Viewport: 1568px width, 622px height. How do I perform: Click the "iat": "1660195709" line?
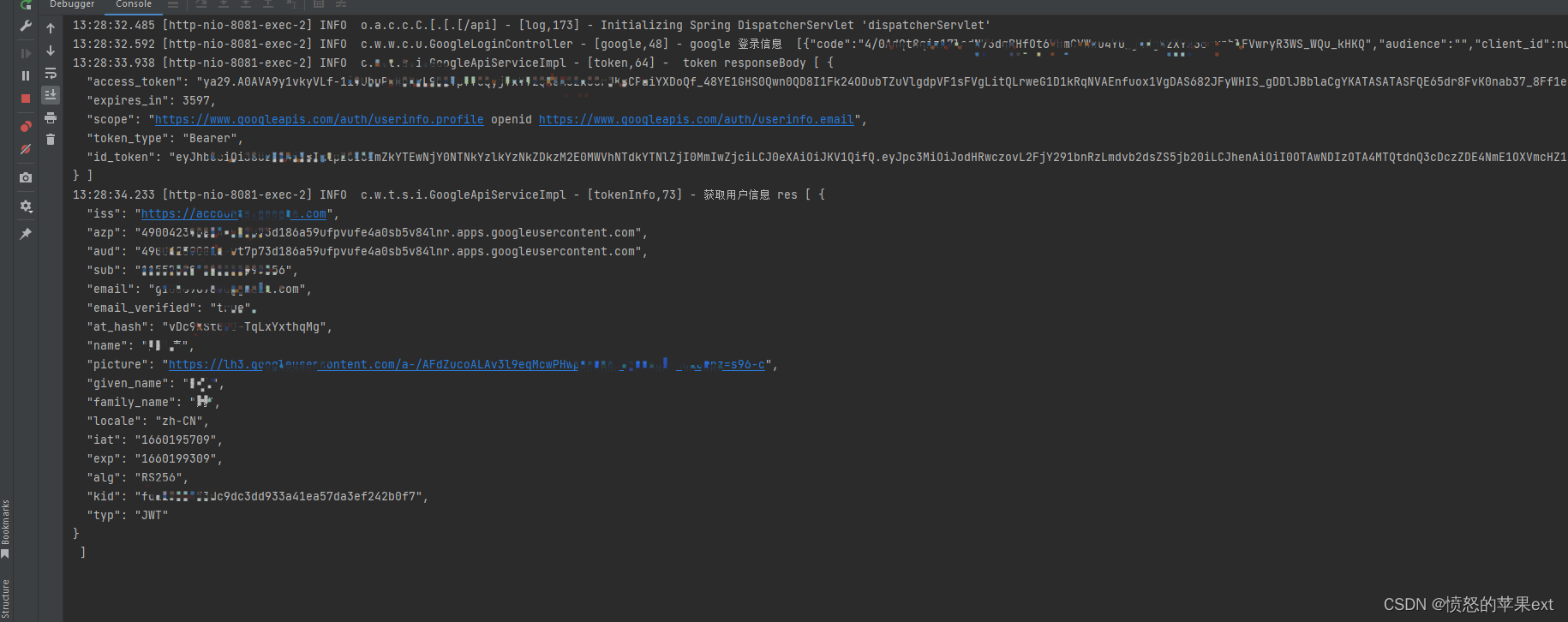[x=154, y=440]
